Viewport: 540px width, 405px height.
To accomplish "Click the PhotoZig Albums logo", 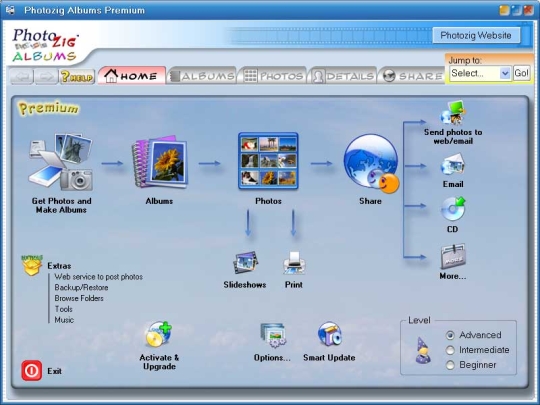I will tap(45, 45).
